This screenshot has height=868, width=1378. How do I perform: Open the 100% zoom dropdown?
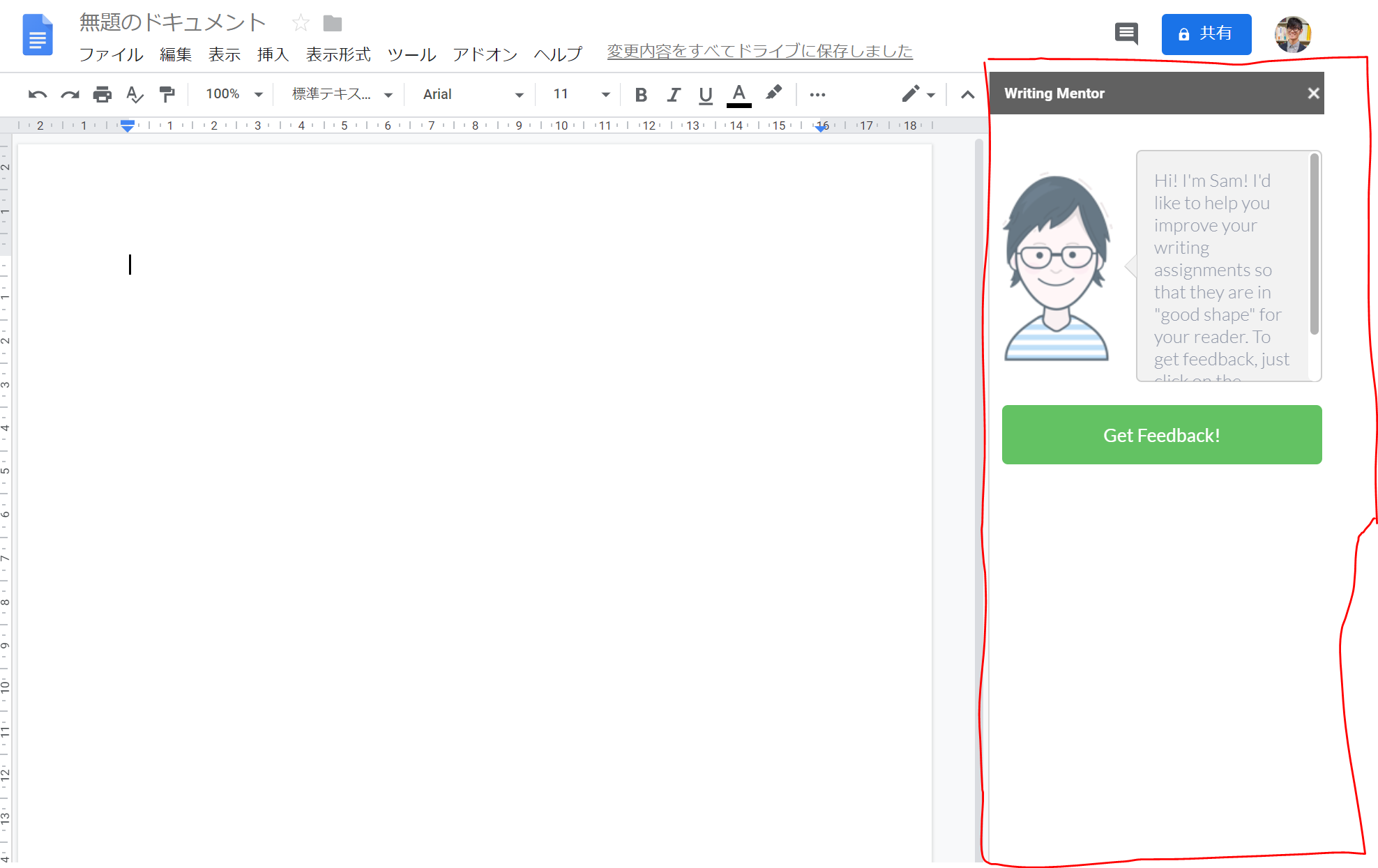pyautogui.click(x=234, y=94)
